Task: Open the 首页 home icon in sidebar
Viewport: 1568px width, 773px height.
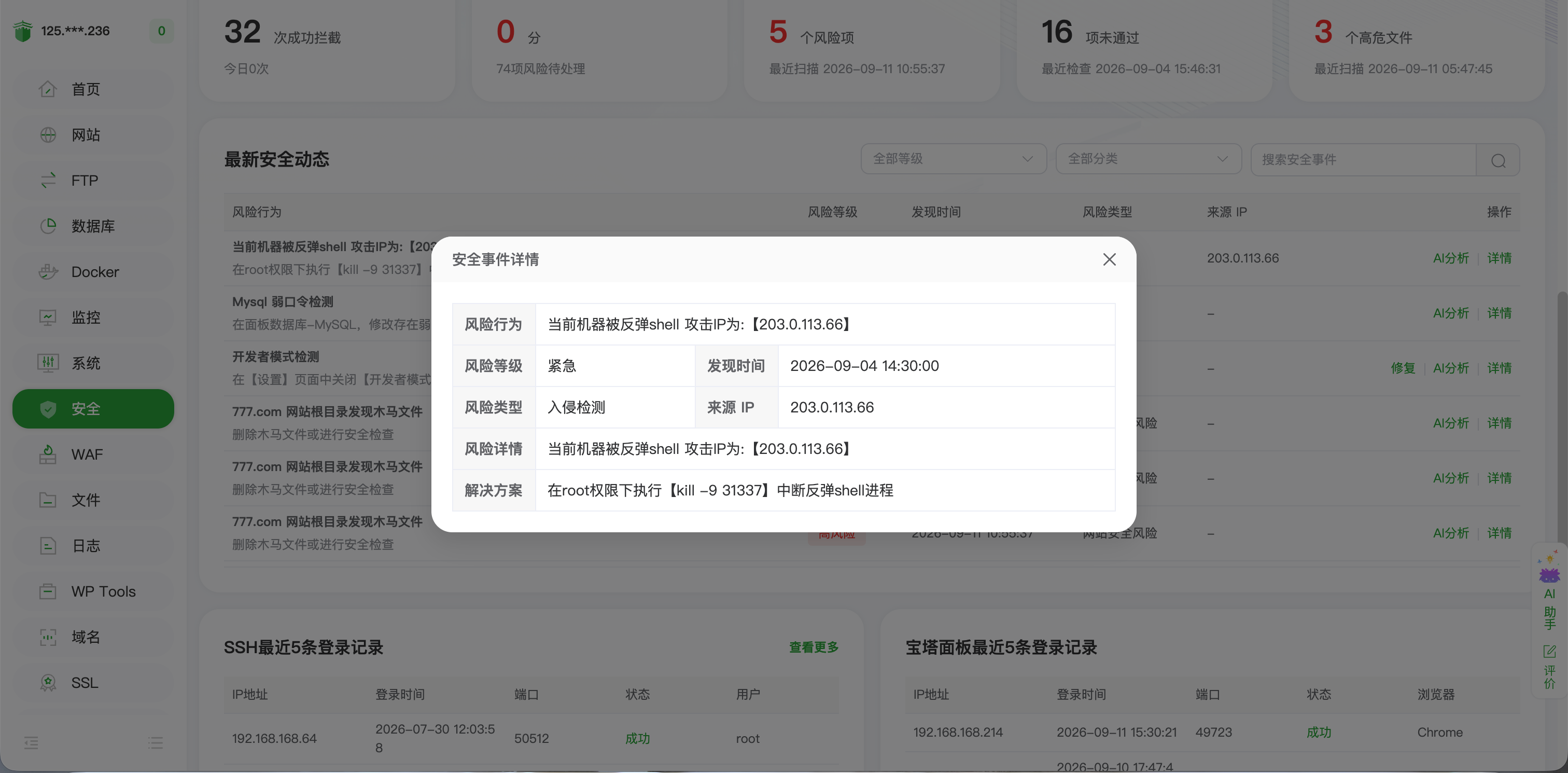Action: click(x=48, y=89)
